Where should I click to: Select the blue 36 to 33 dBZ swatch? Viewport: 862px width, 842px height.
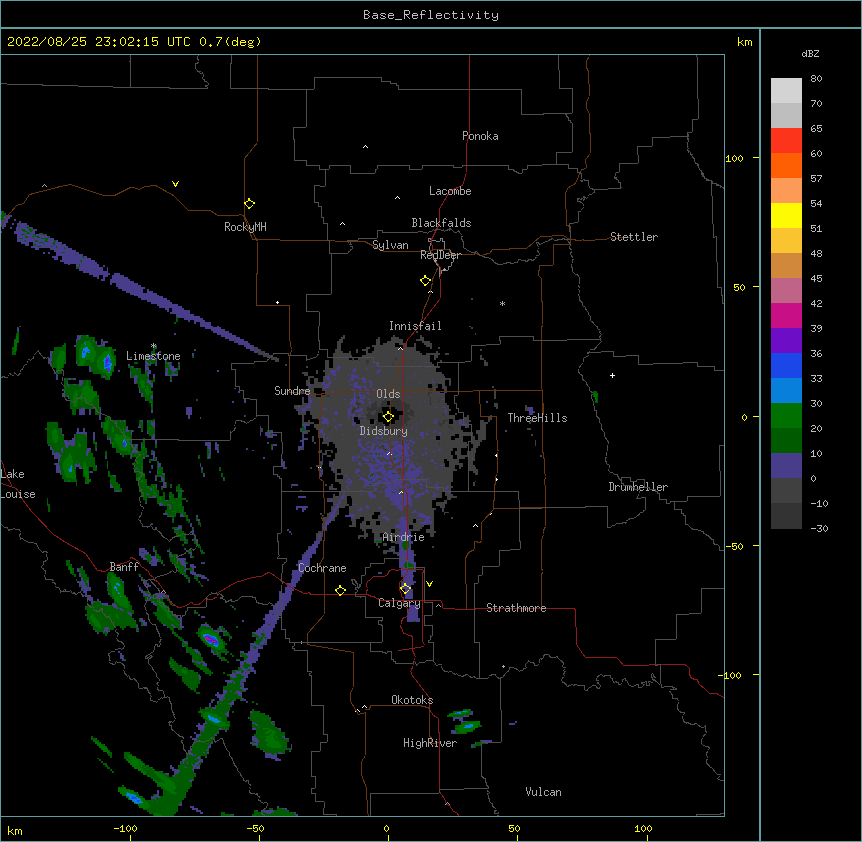point(786,365)
